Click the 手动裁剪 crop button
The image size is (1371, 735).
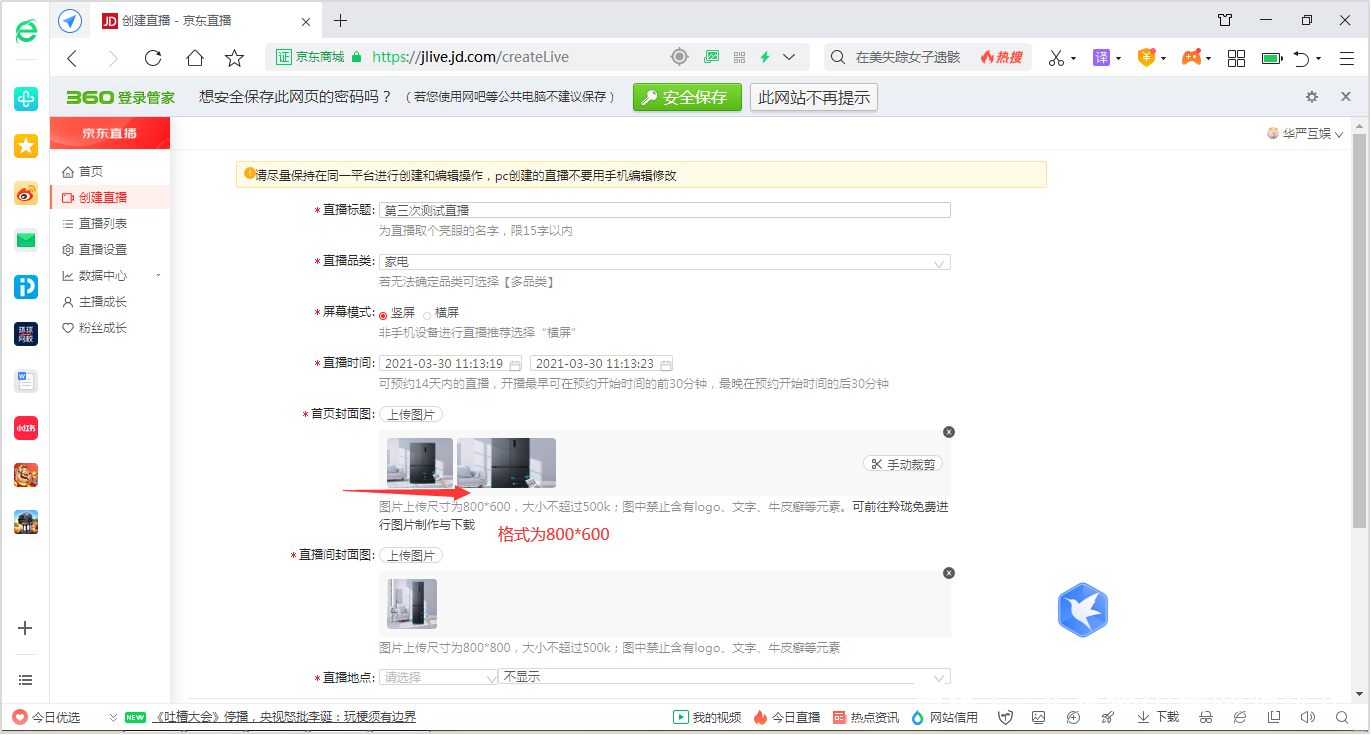(902, 463)
